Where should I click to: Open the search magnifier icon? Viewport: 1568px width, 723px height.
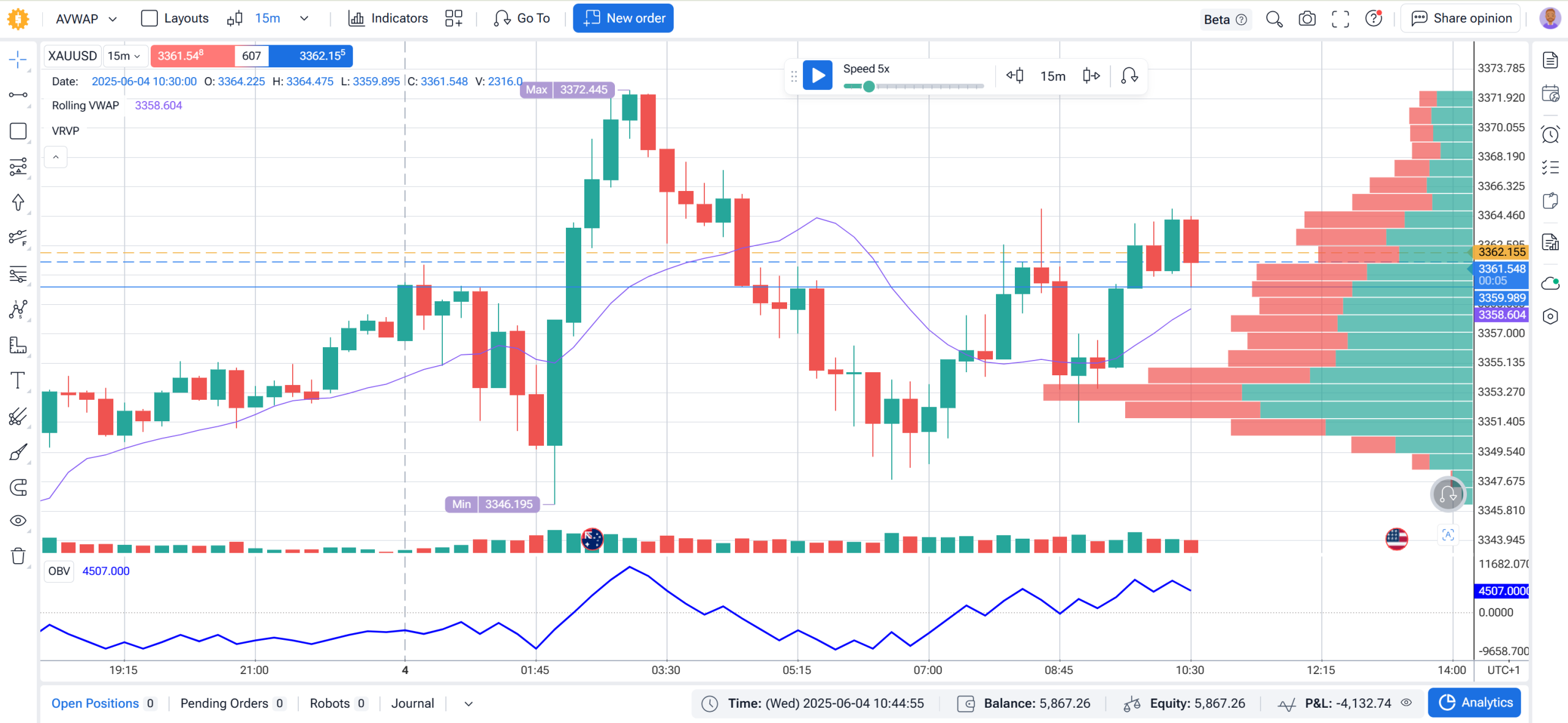1274,18
